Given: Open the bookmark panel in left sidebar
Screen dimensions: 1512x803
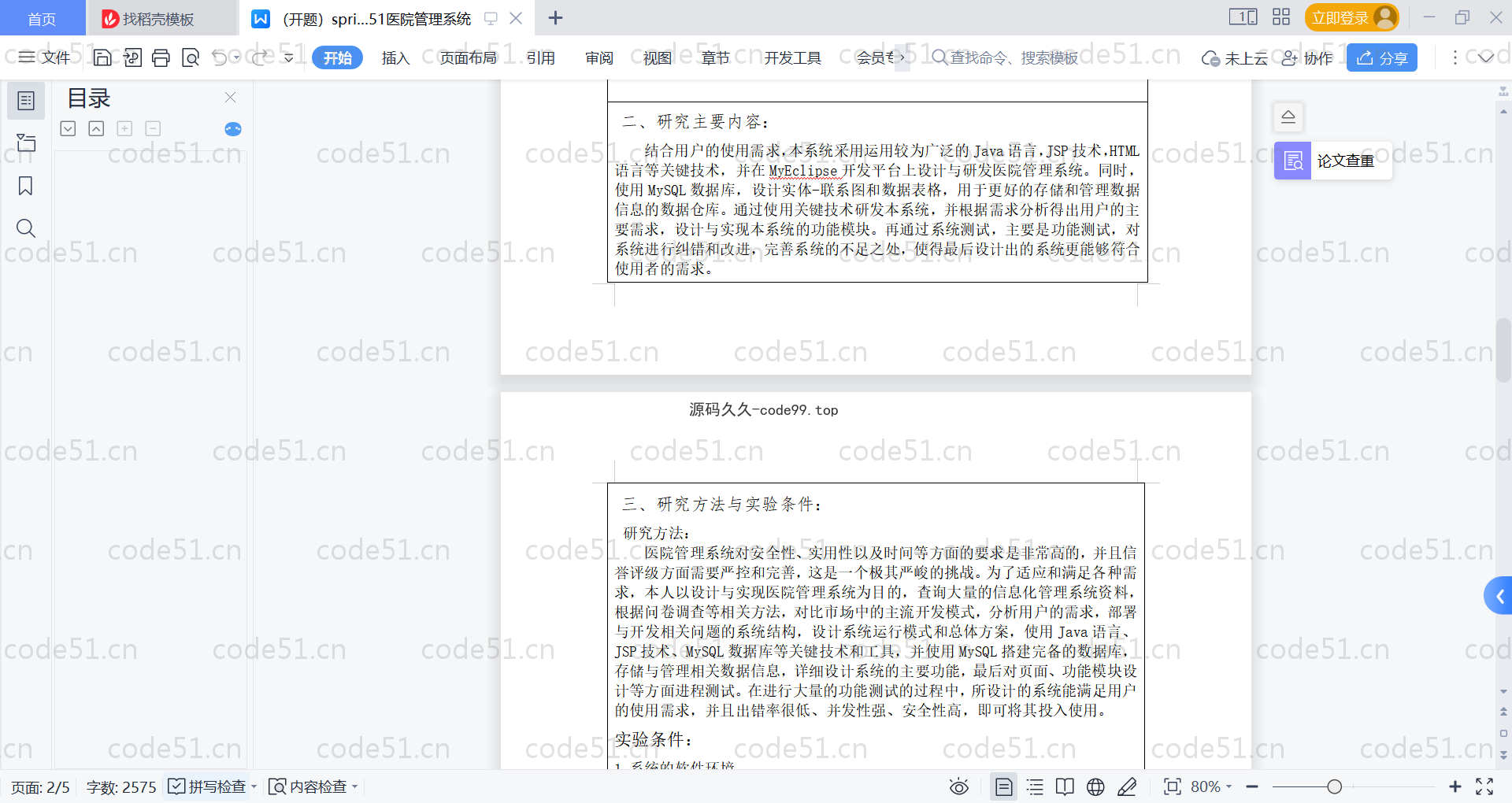Looking at the screenshot, I should [25, 186].
